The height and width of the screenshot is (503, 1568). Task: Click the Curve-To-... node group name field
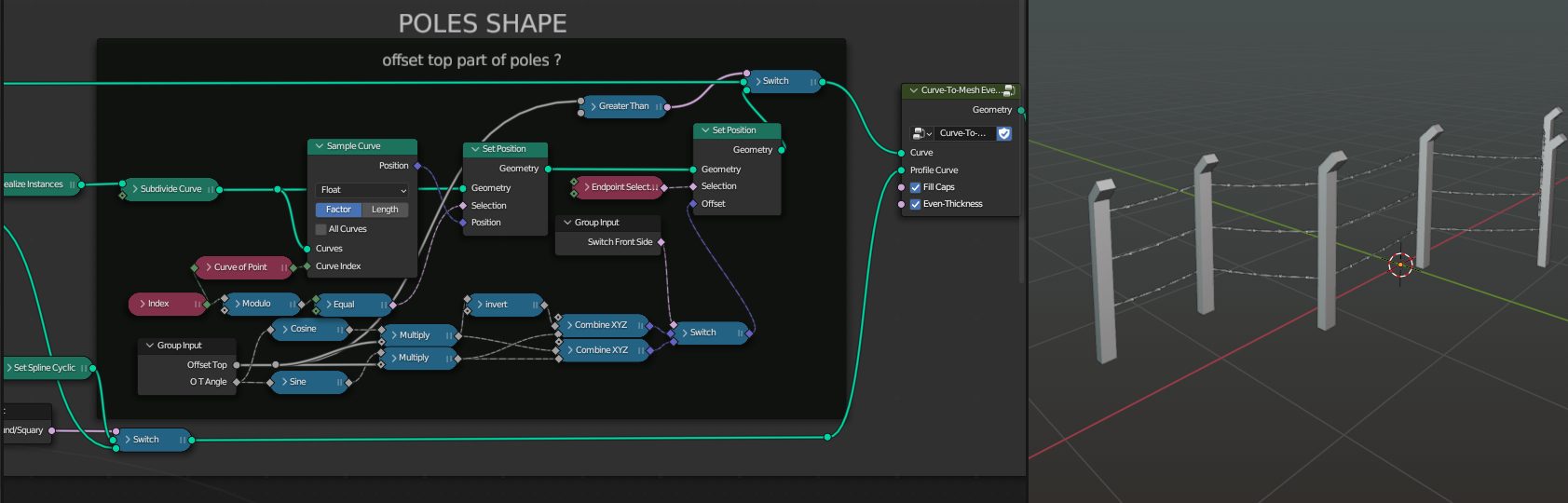(x=964, y=133)
